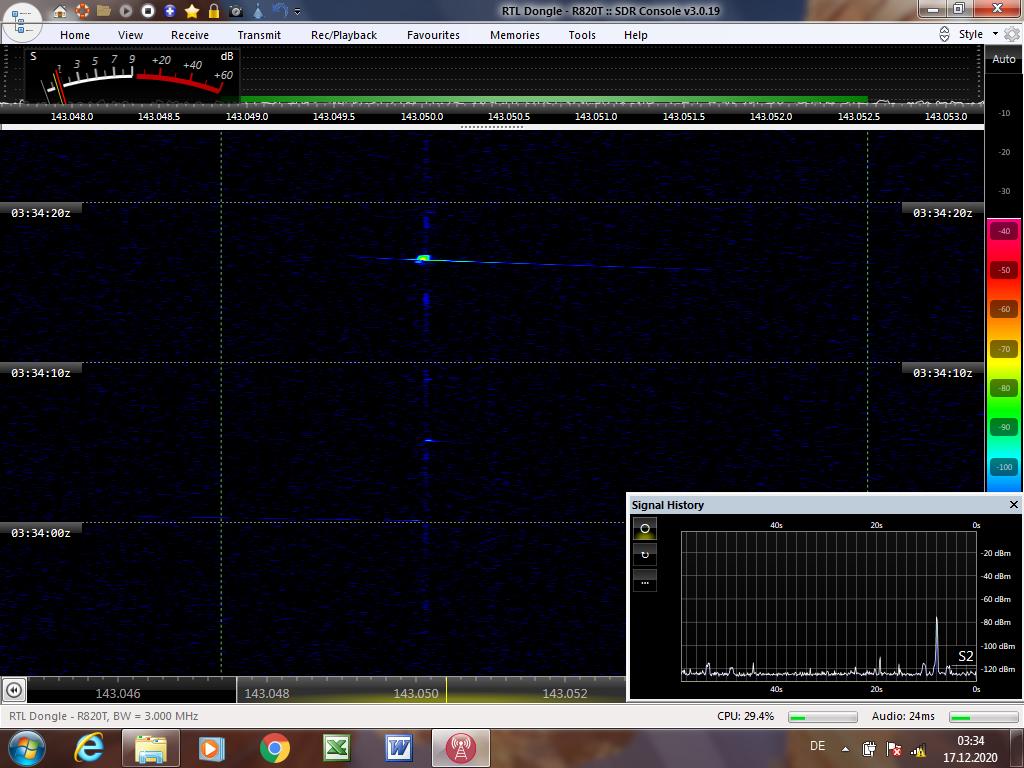Click the SDR Console taskbar icon
1024x768 pixels.
pyautogui.click(x=460, y=748)
